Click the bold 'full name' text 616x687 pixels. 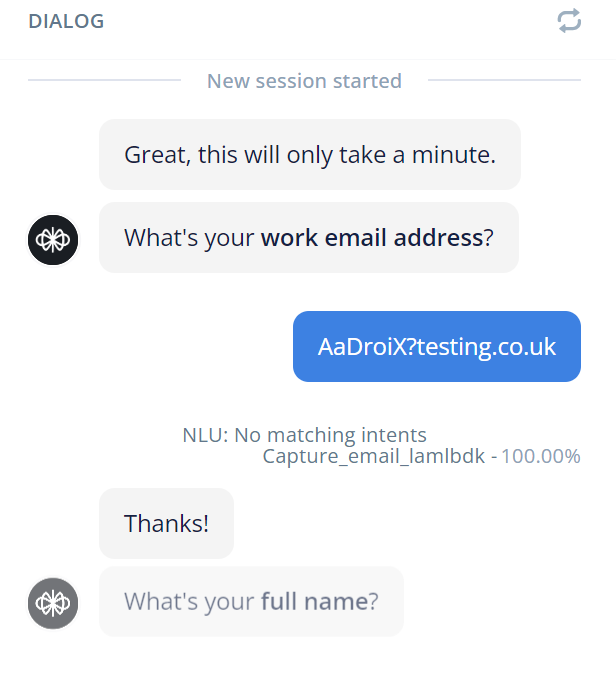(315, 601)
